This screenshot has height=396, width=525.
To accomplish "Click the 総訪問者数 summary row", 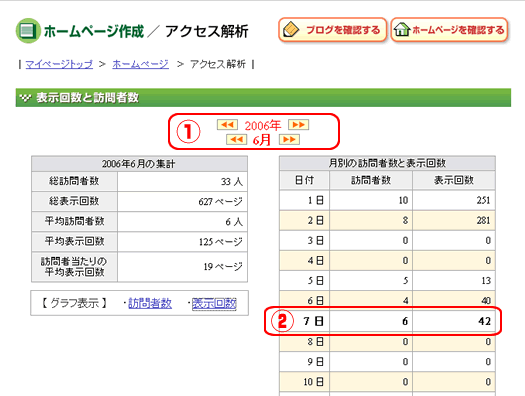I will [140, 181].
